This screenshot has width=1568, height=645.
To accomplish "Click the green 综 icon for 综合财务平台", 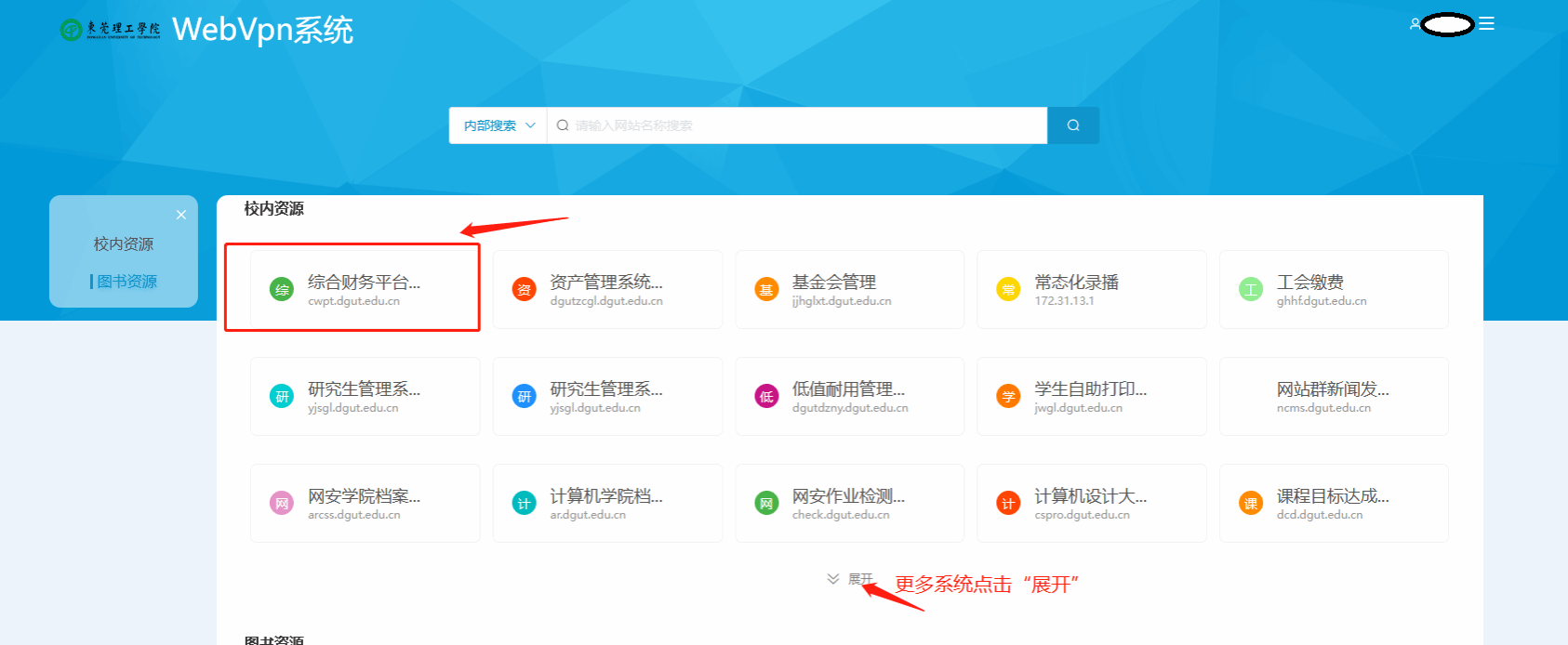I will point(282,290).
